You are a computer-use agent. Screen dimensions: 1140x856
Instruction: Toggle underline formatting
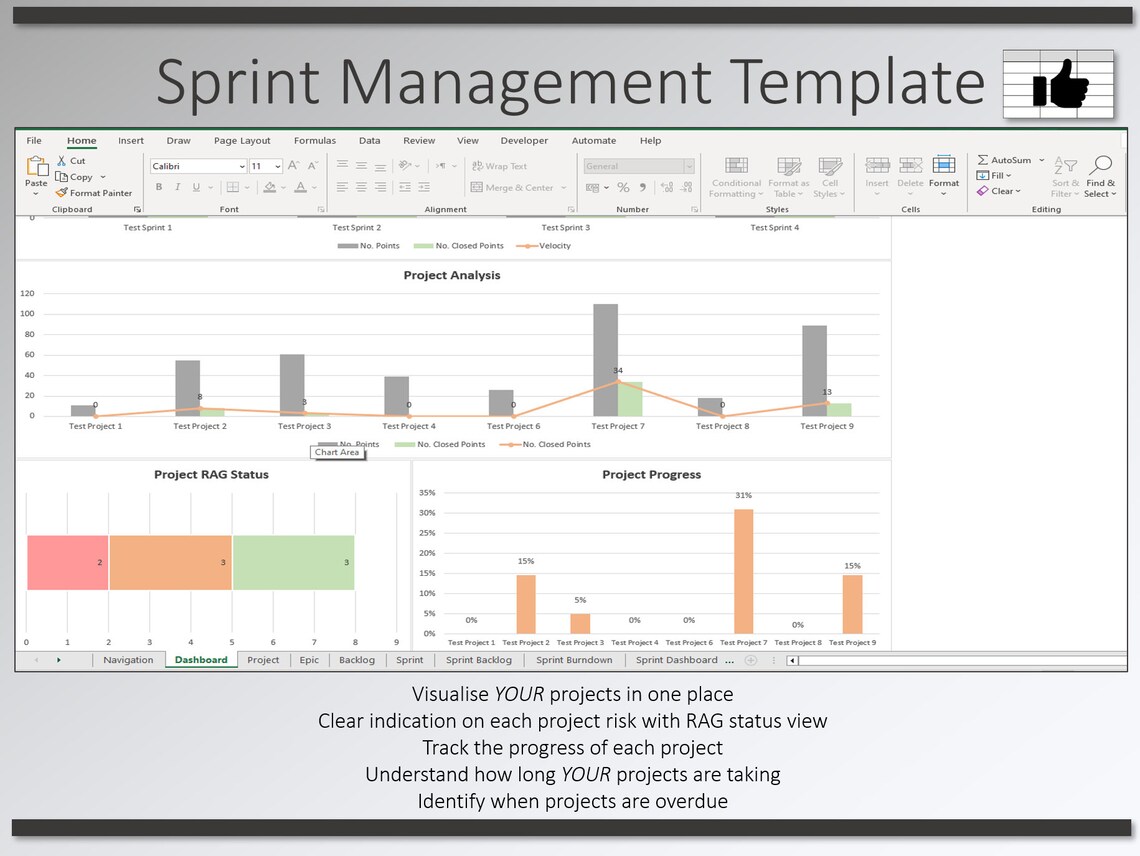click(195, 186)
